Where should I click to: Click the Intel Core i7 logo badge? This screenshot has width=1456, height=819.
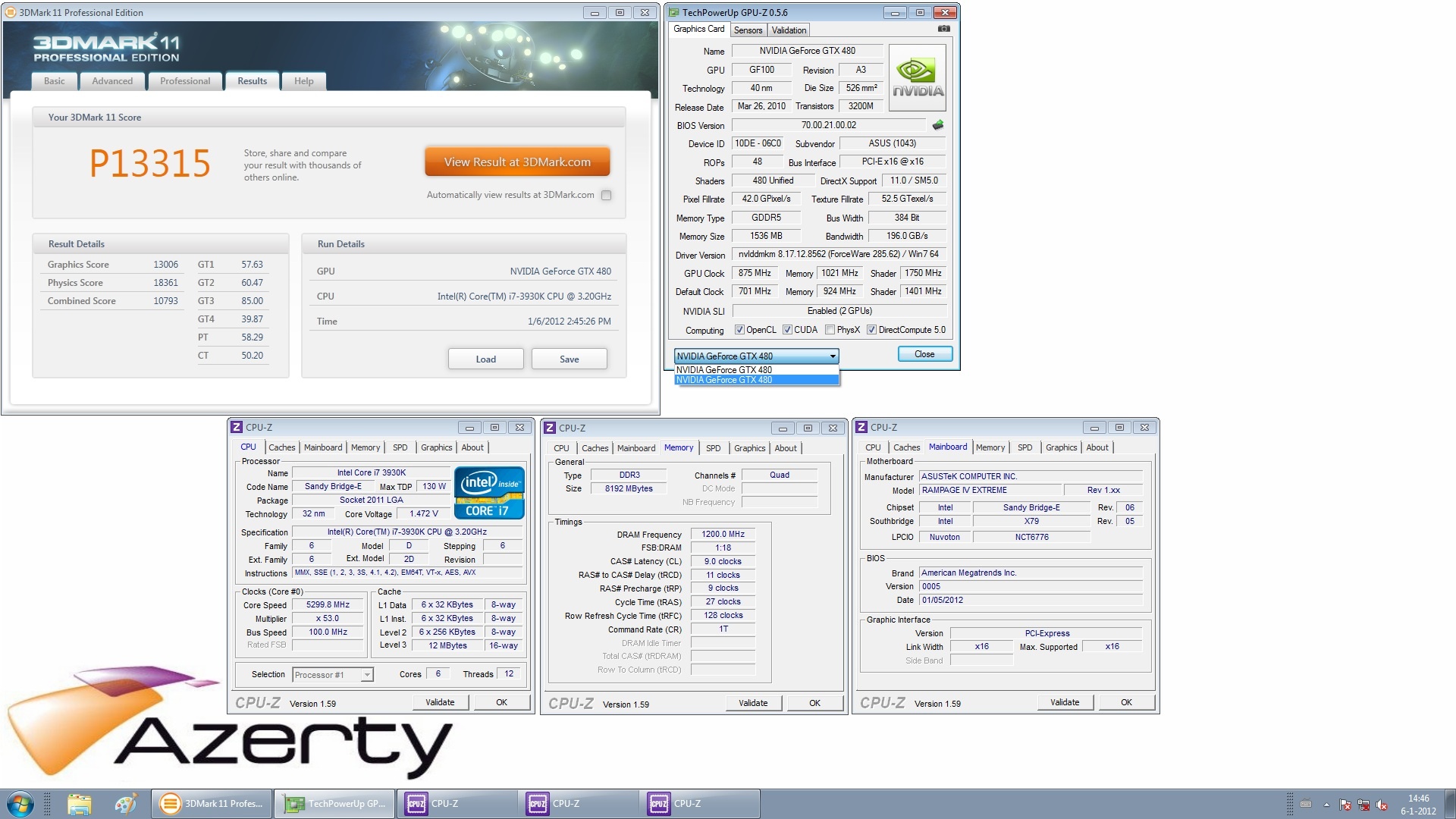pos(489,493)
